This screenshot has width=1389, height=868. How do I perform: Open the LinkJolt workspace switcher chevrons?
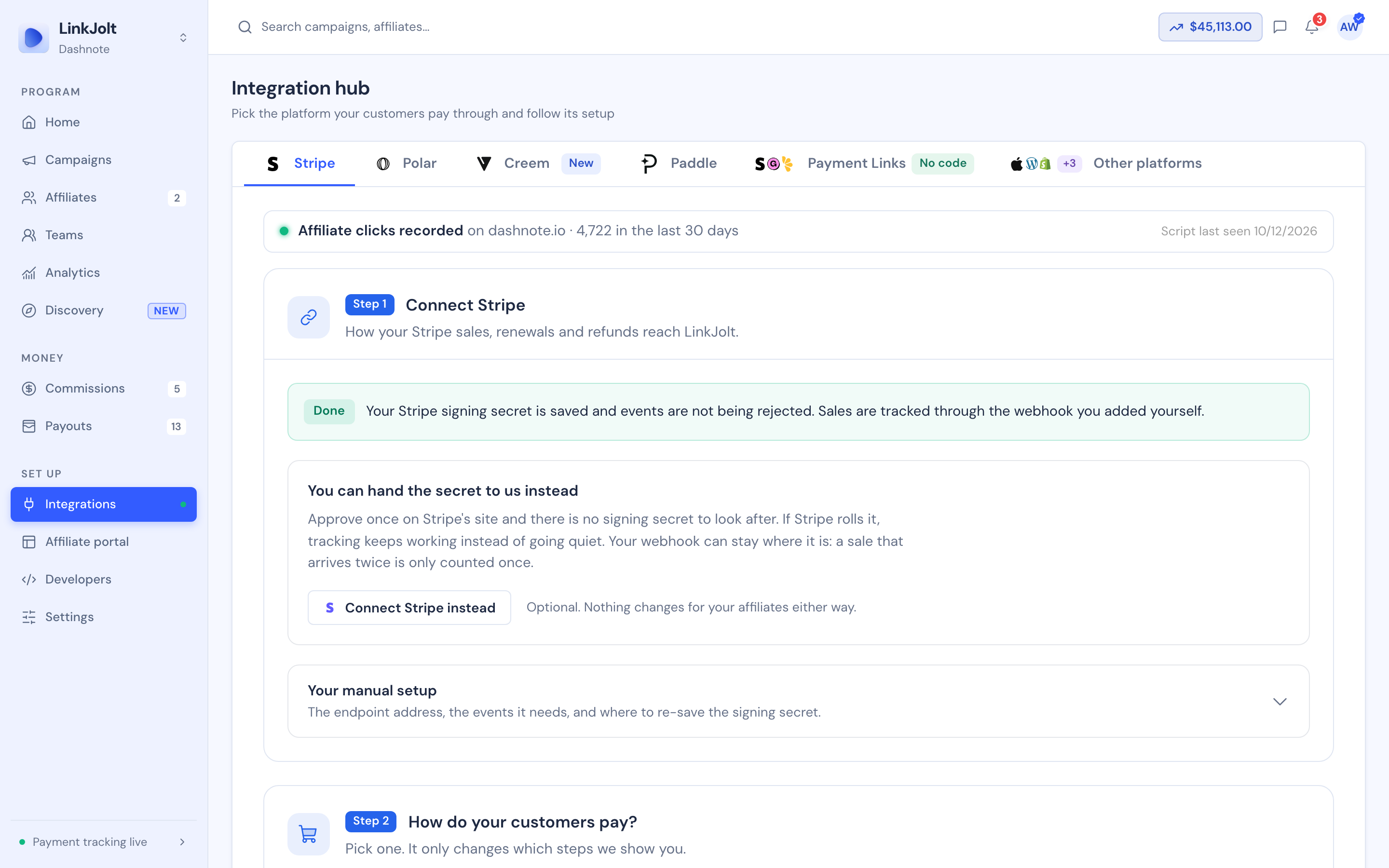(x=183, y=38)
